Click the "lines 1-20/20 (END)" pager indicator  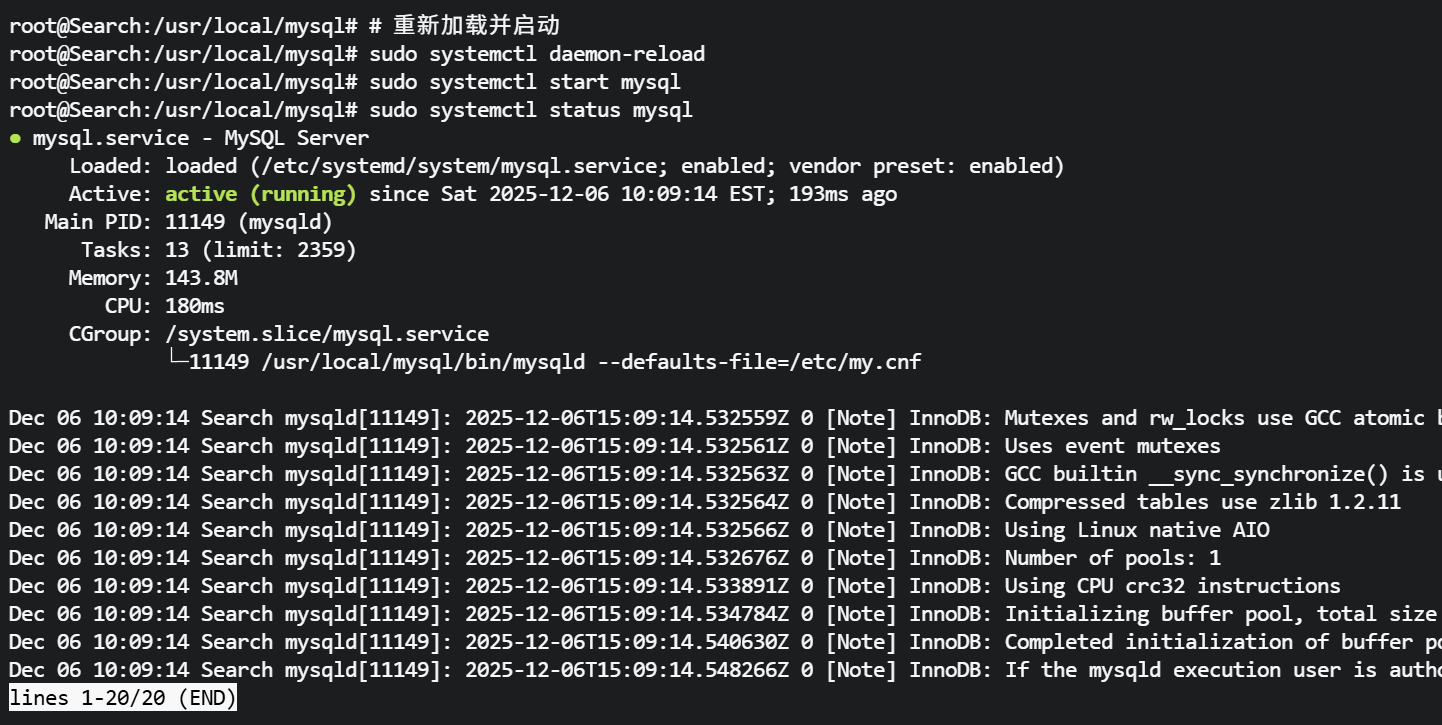(x=123, y=698)
